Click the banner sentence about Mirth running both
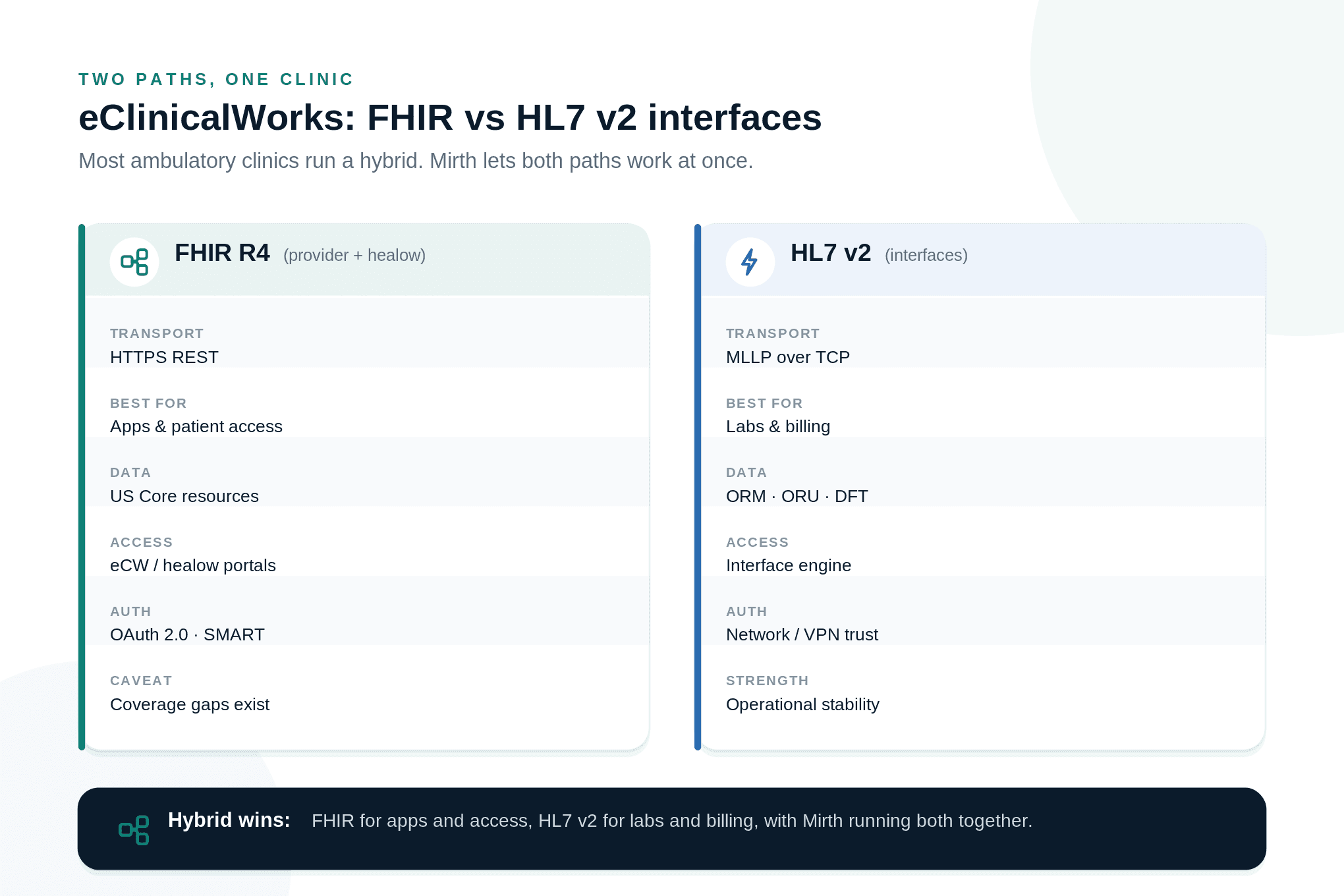 (672, 821)
